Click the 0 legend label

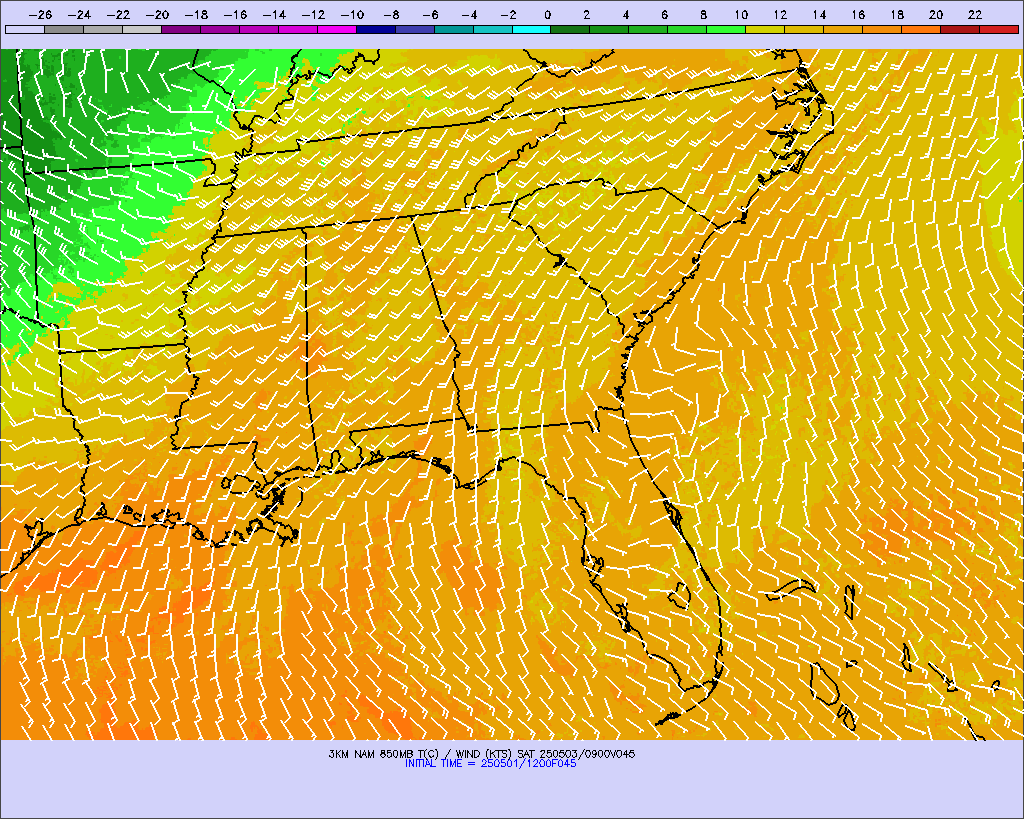[x=547, y=14]
